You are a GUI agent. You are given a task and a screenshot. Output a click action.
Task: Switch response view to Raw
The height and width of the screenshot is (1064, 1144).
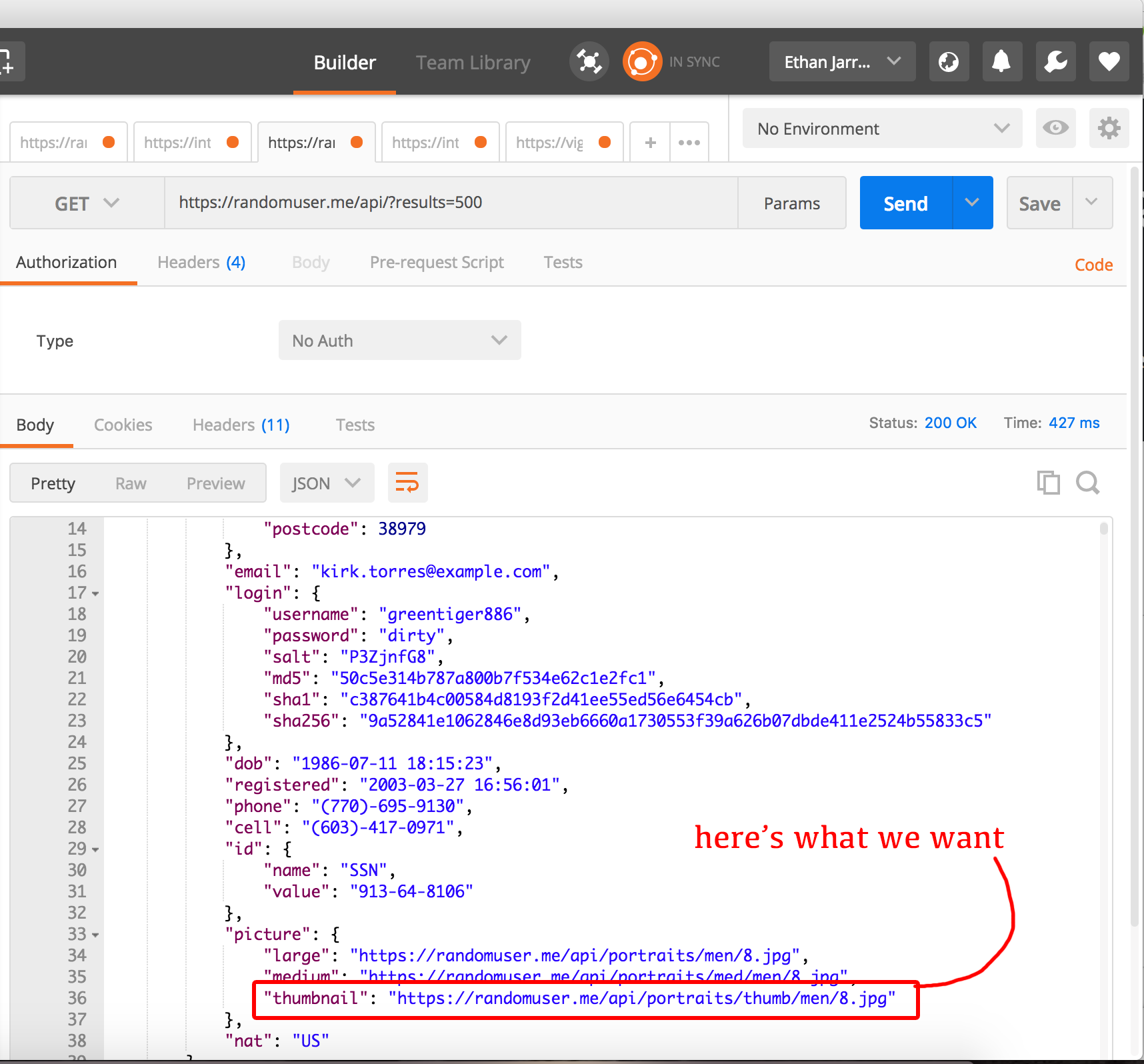[131, 483]
